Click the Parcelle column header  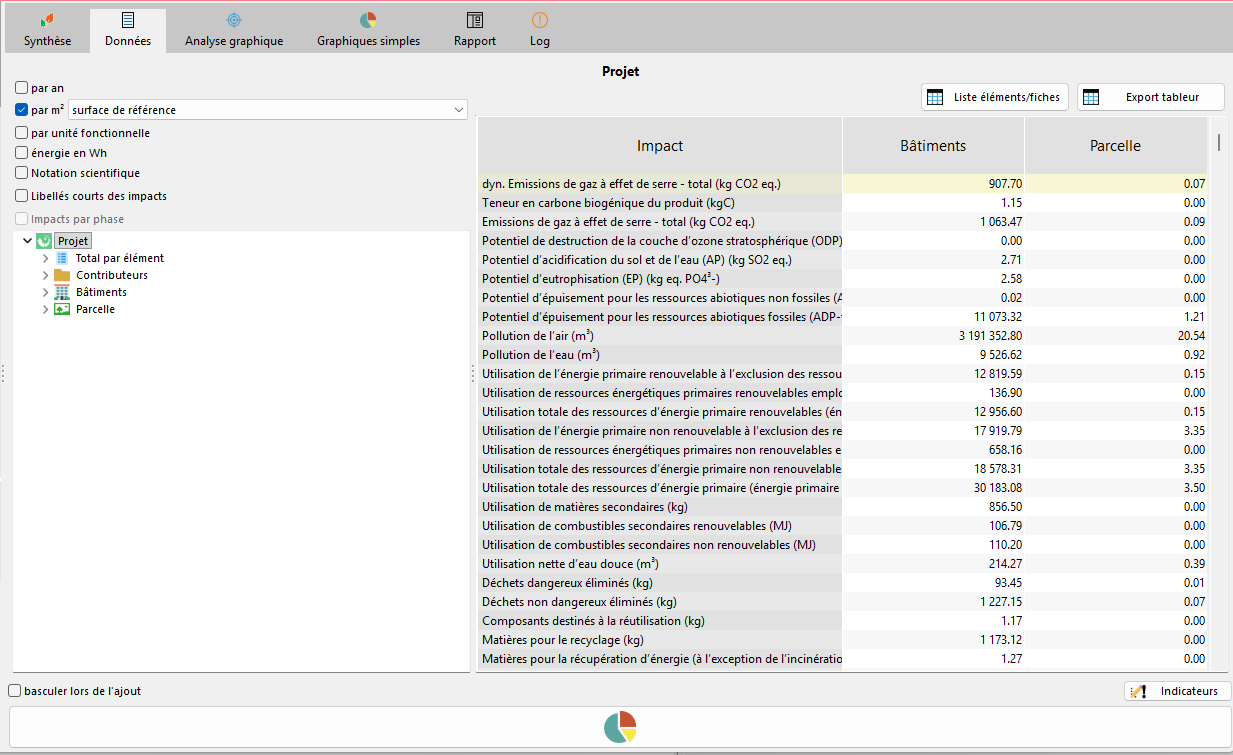pos(1115,146)
